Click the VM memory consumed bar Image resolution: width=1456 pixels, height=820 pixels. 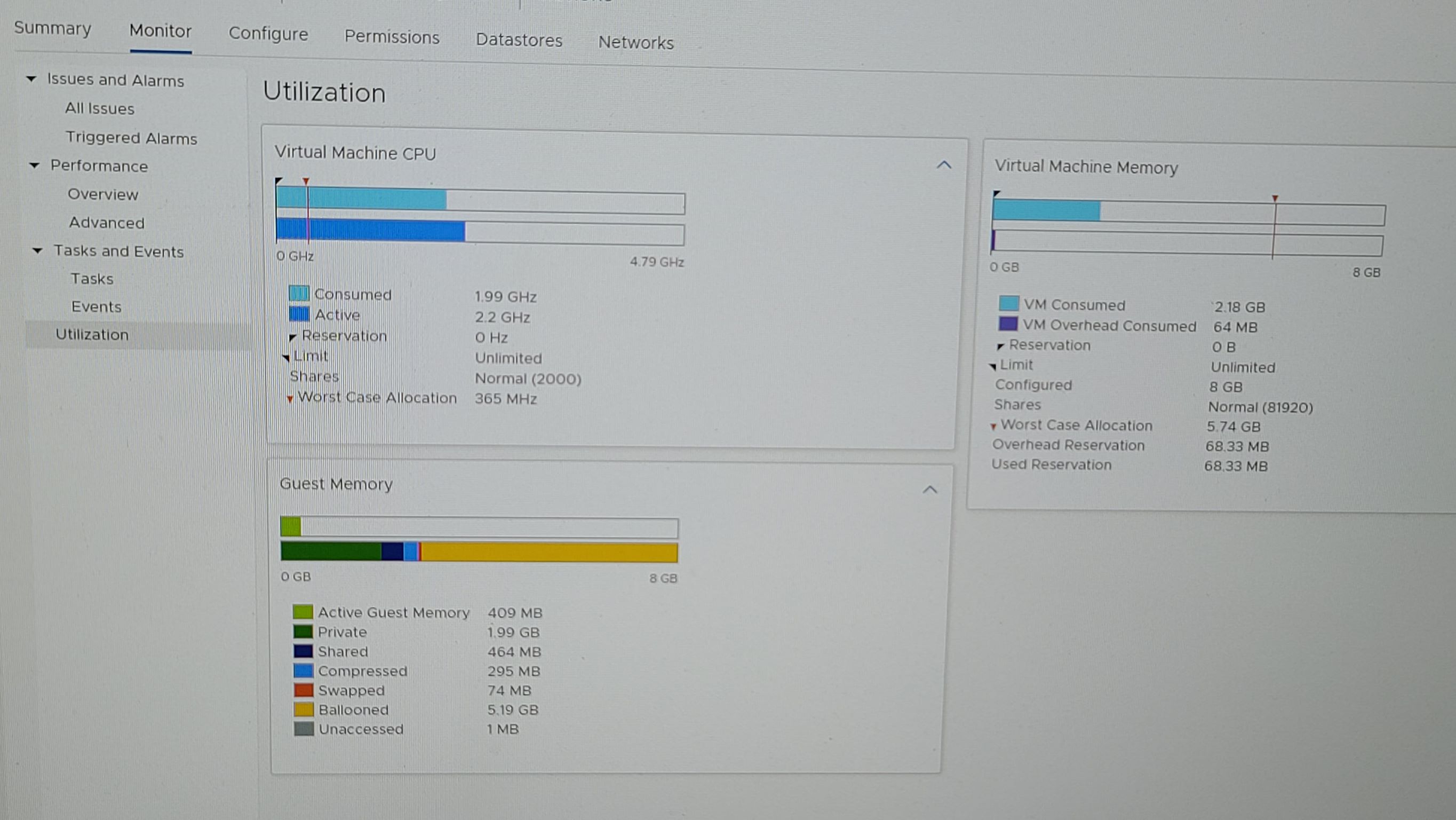(1046, 210)
